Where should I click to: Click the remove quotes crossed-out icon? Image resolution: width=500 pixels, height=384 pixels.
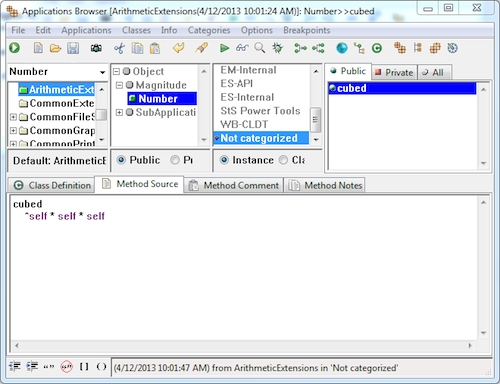point(67,367)
